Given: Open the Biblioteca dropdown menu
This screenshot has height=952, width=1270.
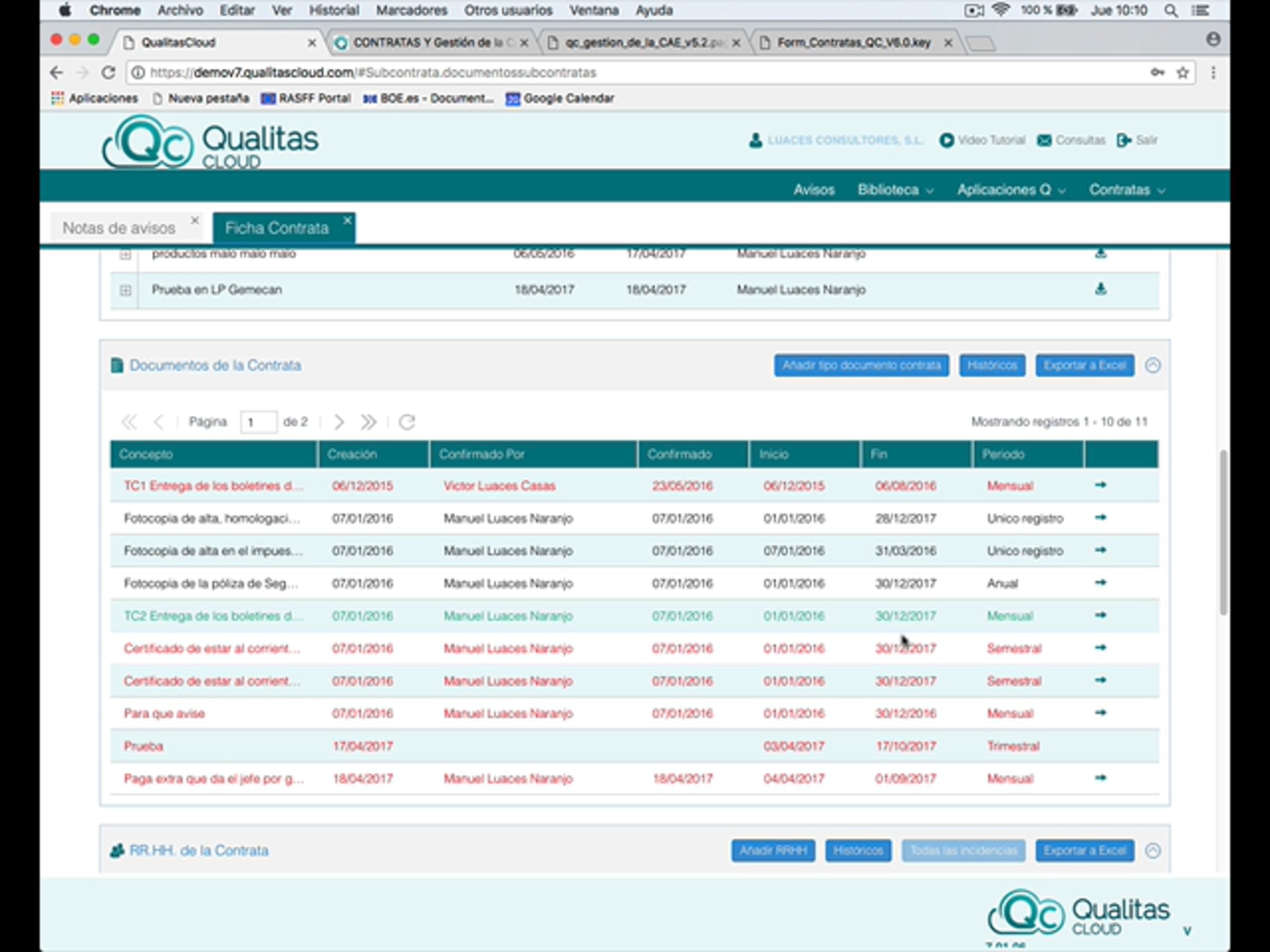Looking at the screenshot, I should pyautogui.click(x=895, y=190).
